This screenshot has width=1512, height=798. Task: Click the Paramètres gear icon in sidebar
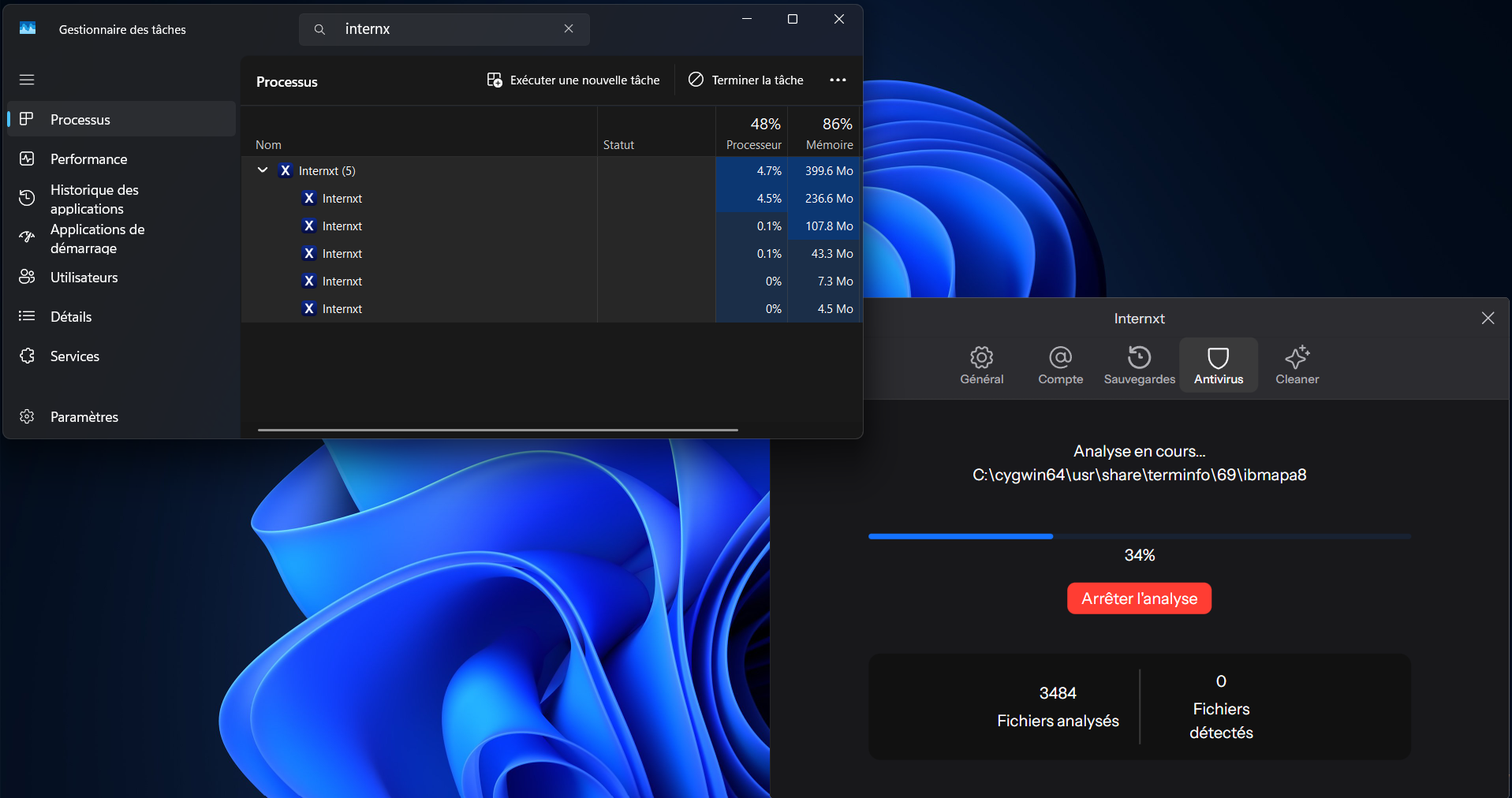(x=27, y=416)
